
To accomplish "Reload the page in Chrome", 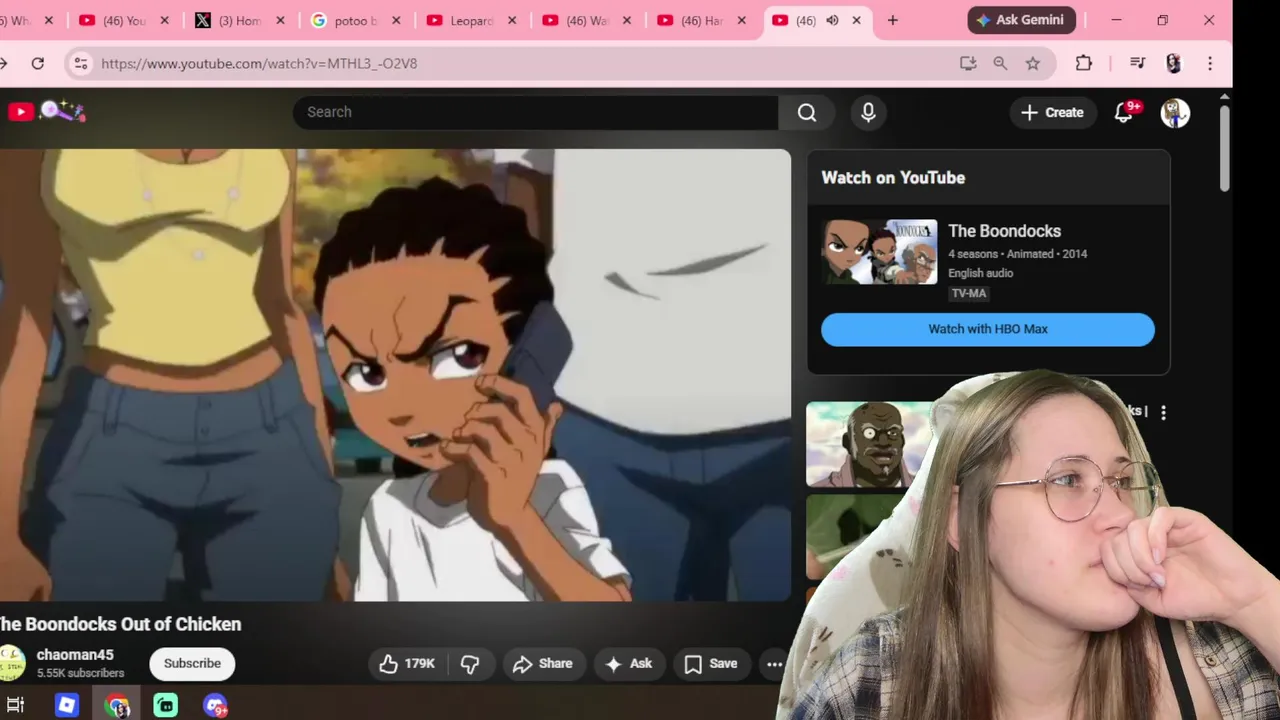I will tap(37, 63).
